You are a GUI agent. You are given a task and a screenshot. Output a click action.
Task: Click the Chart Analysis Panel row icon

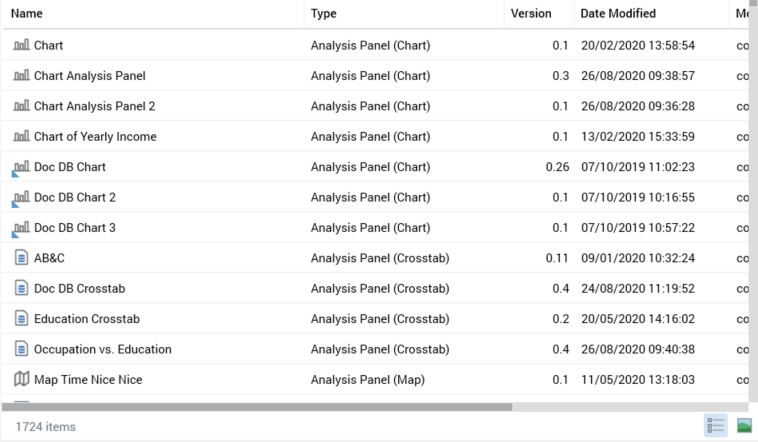pyautogui.click(x=22, y=76)
